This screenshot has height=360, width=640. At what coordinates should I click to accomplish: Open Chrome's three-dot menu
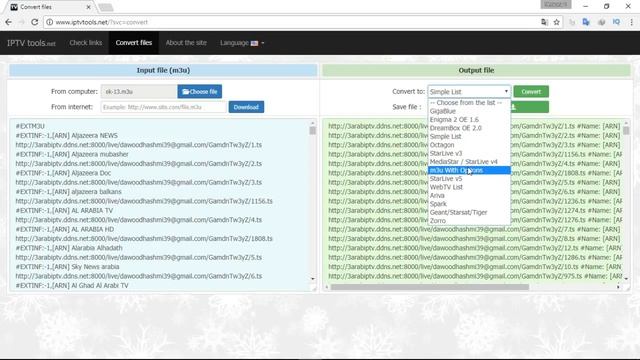(x=631, y=22)
